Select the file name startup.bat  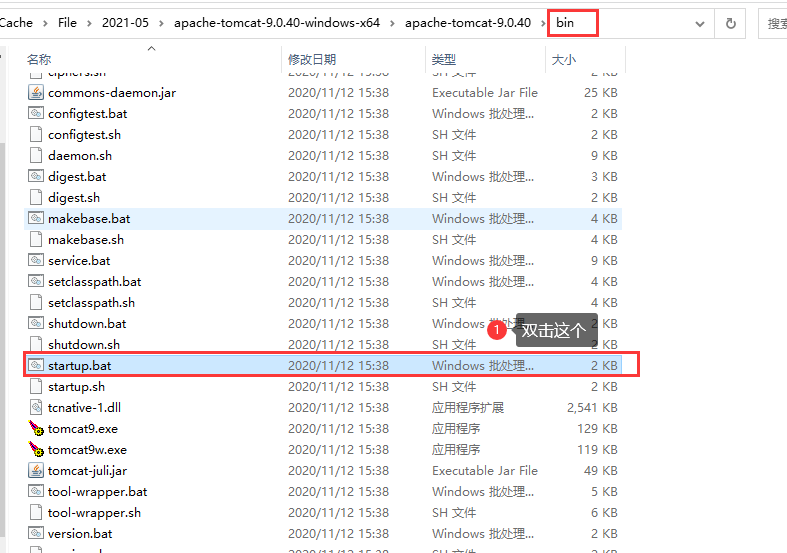pyautogui.click(x=79, y=365)
